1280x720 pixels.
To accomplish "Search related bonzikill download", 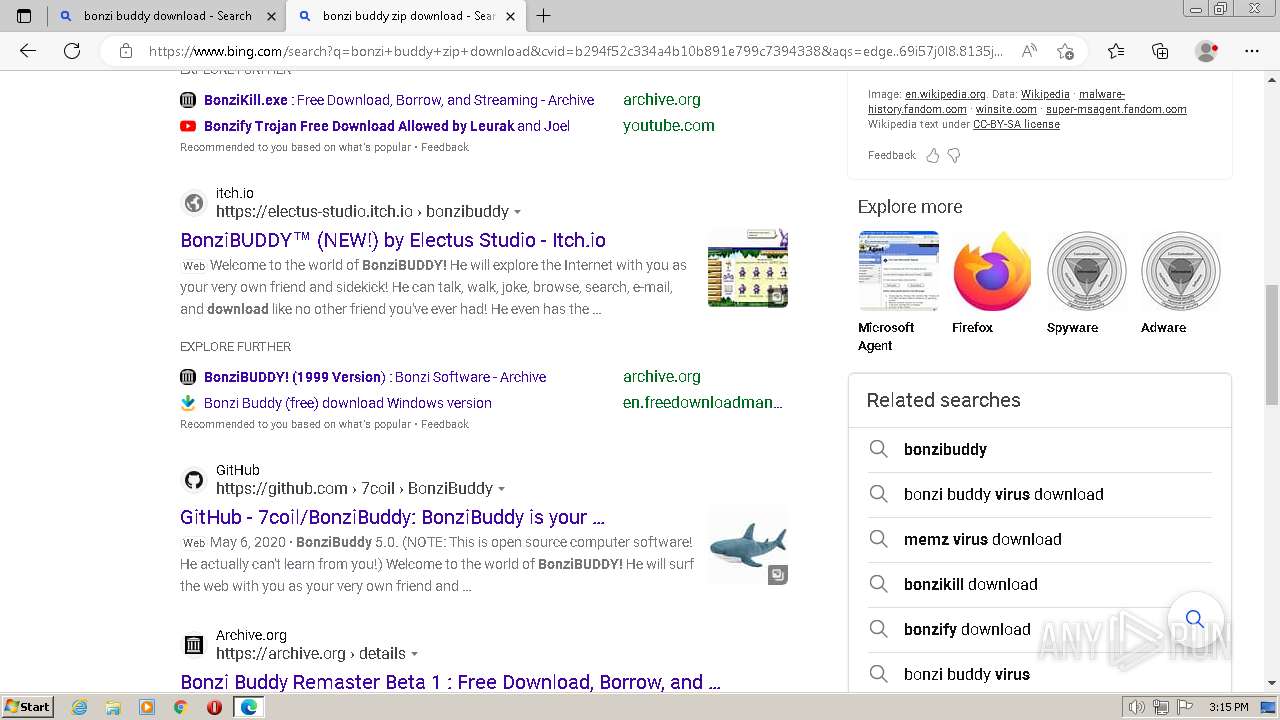I will pyautogui.click(x=1040, y=585).
